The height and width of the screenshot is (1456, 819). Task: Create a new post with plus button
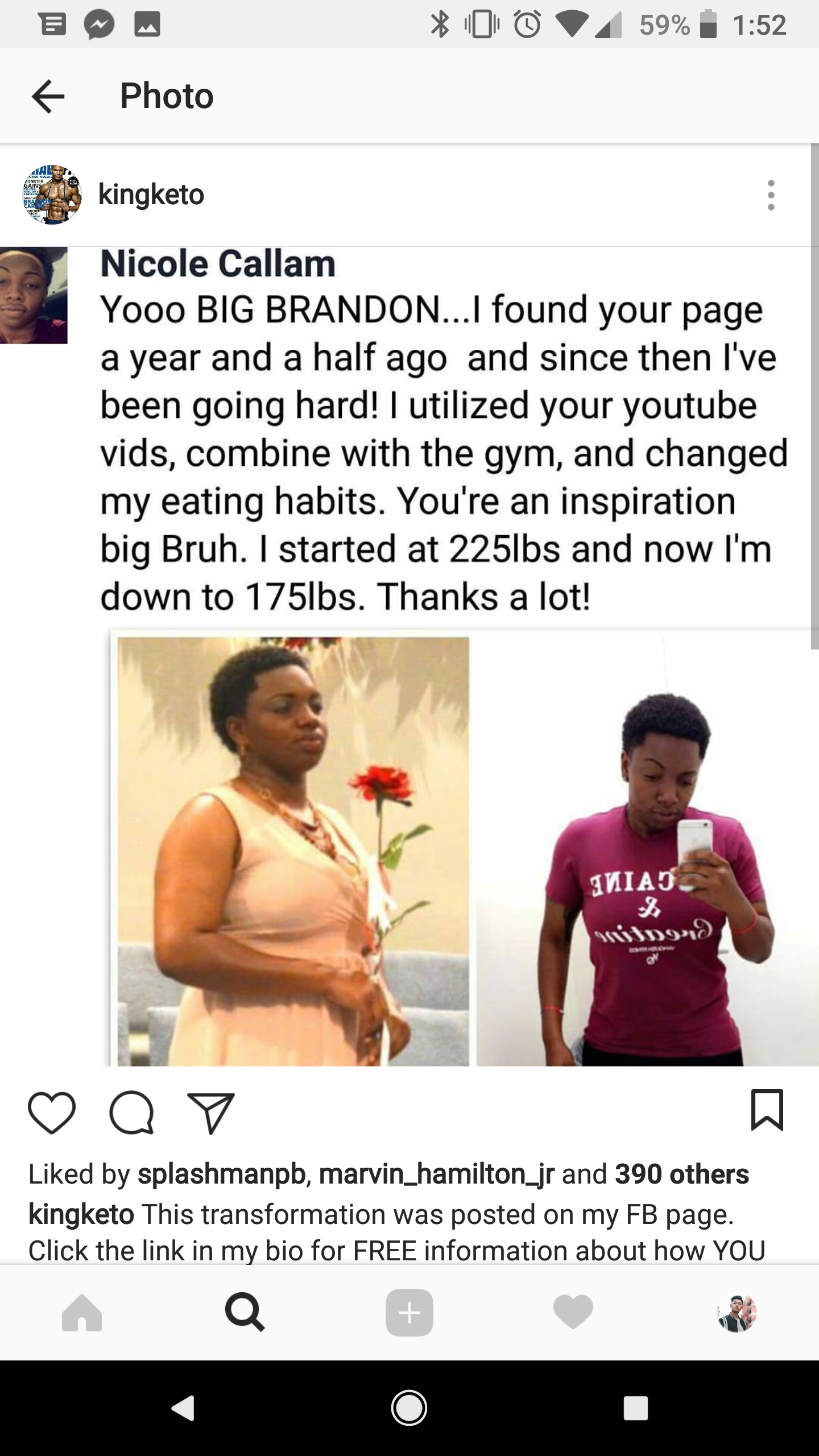409,1312
